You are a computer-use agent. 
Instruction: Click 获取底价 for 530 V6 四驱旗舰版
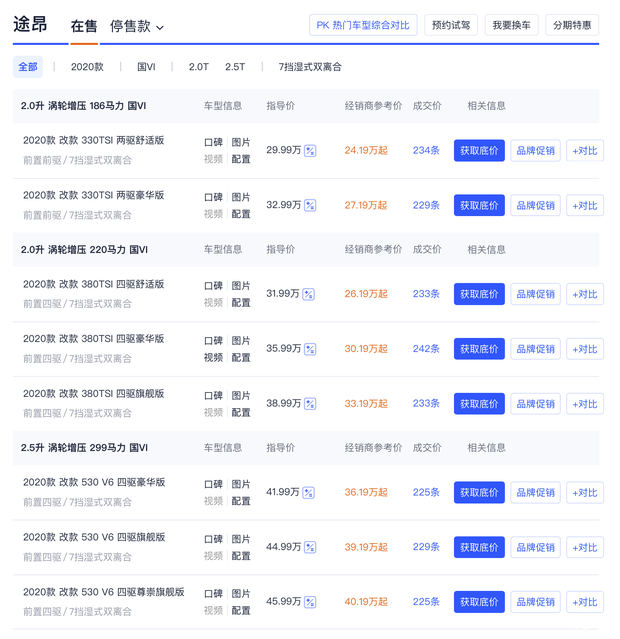pos(479,547)
